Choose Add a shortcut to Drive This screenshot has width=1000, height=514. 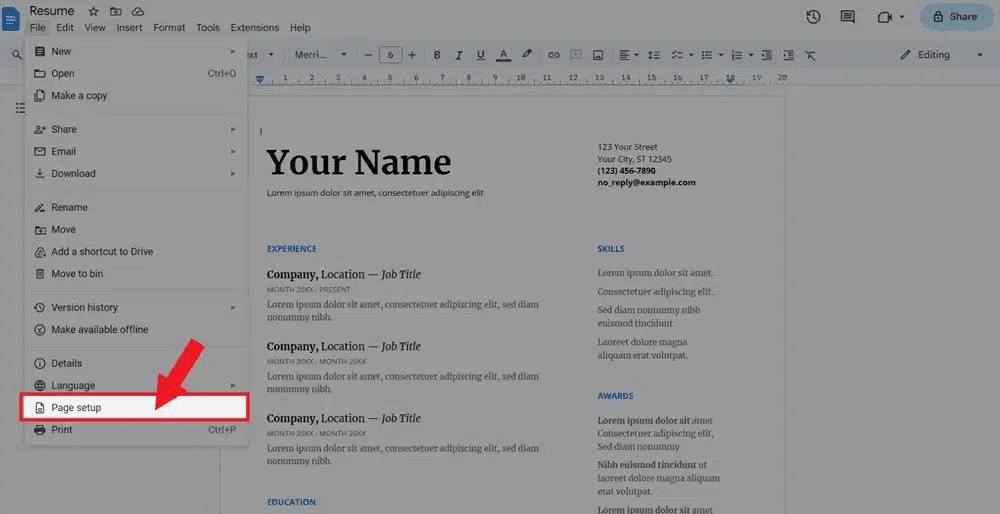[x=136, y=251]
